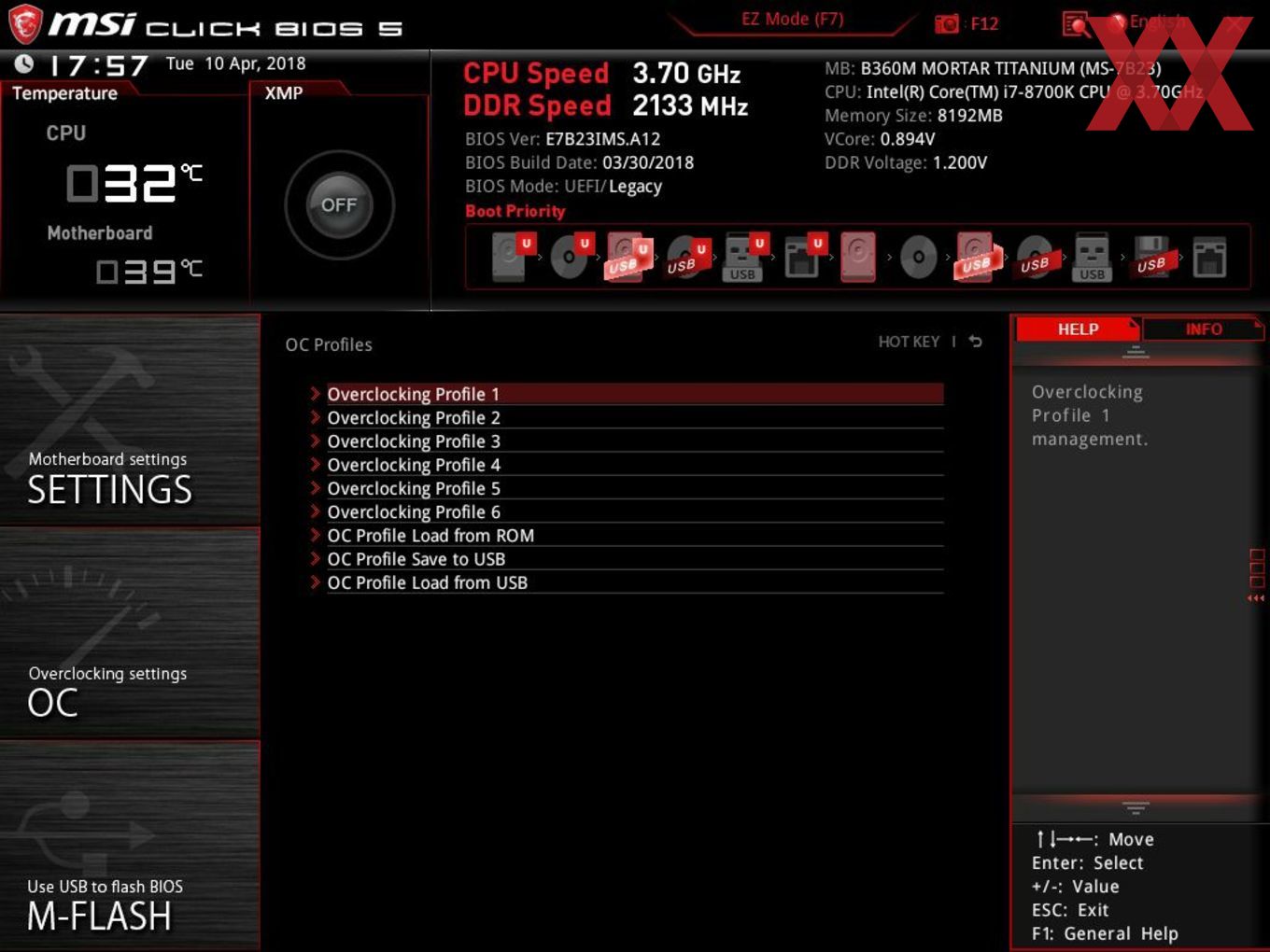
Task: Open the OC overclocking settings menu
Action: [x=130, y=634]
